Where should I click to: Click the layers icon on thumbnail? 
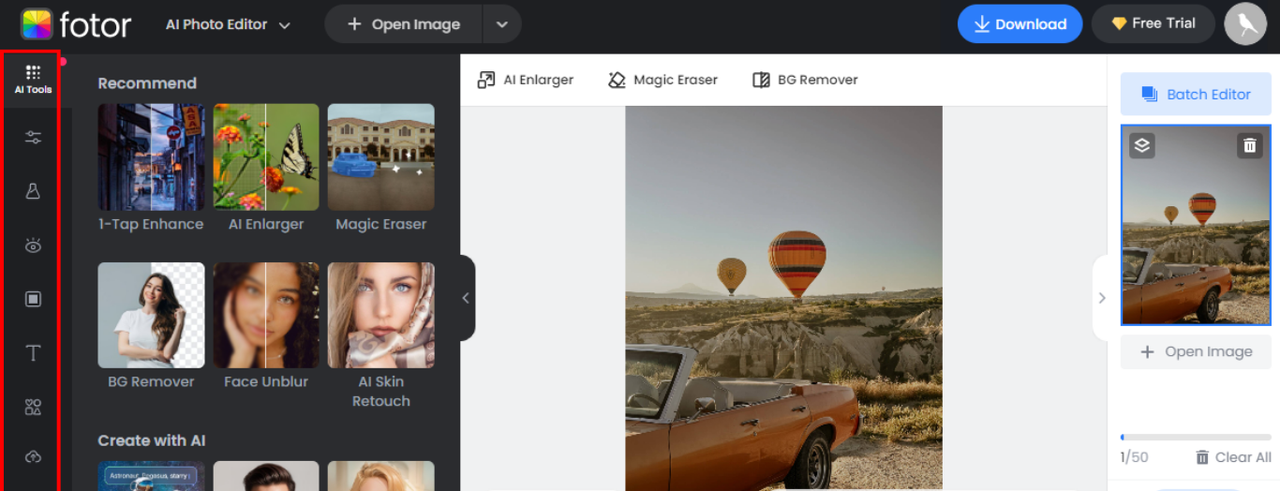point(1142,146)
